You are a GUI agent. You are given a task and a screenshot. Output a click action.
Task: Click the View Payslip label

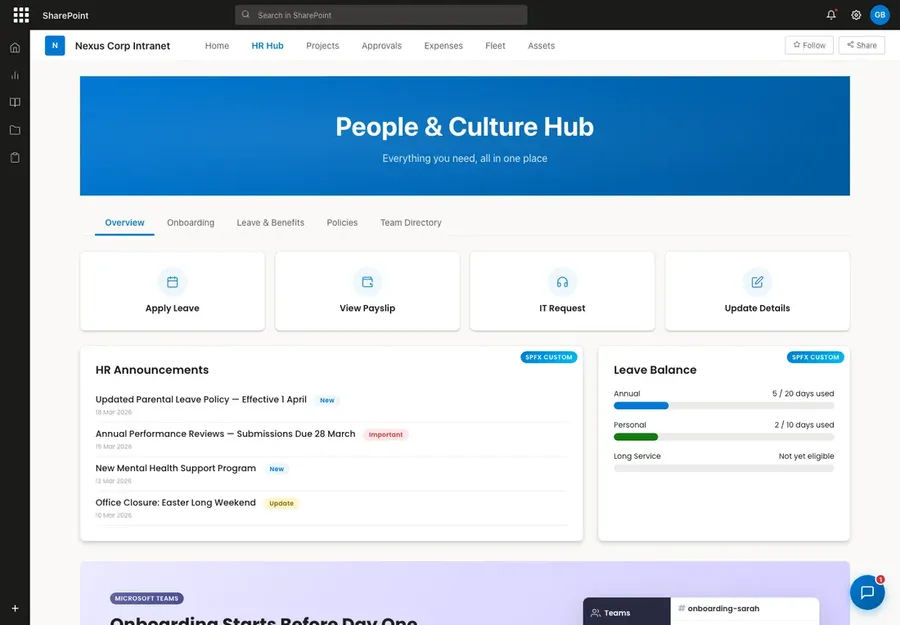367,308
